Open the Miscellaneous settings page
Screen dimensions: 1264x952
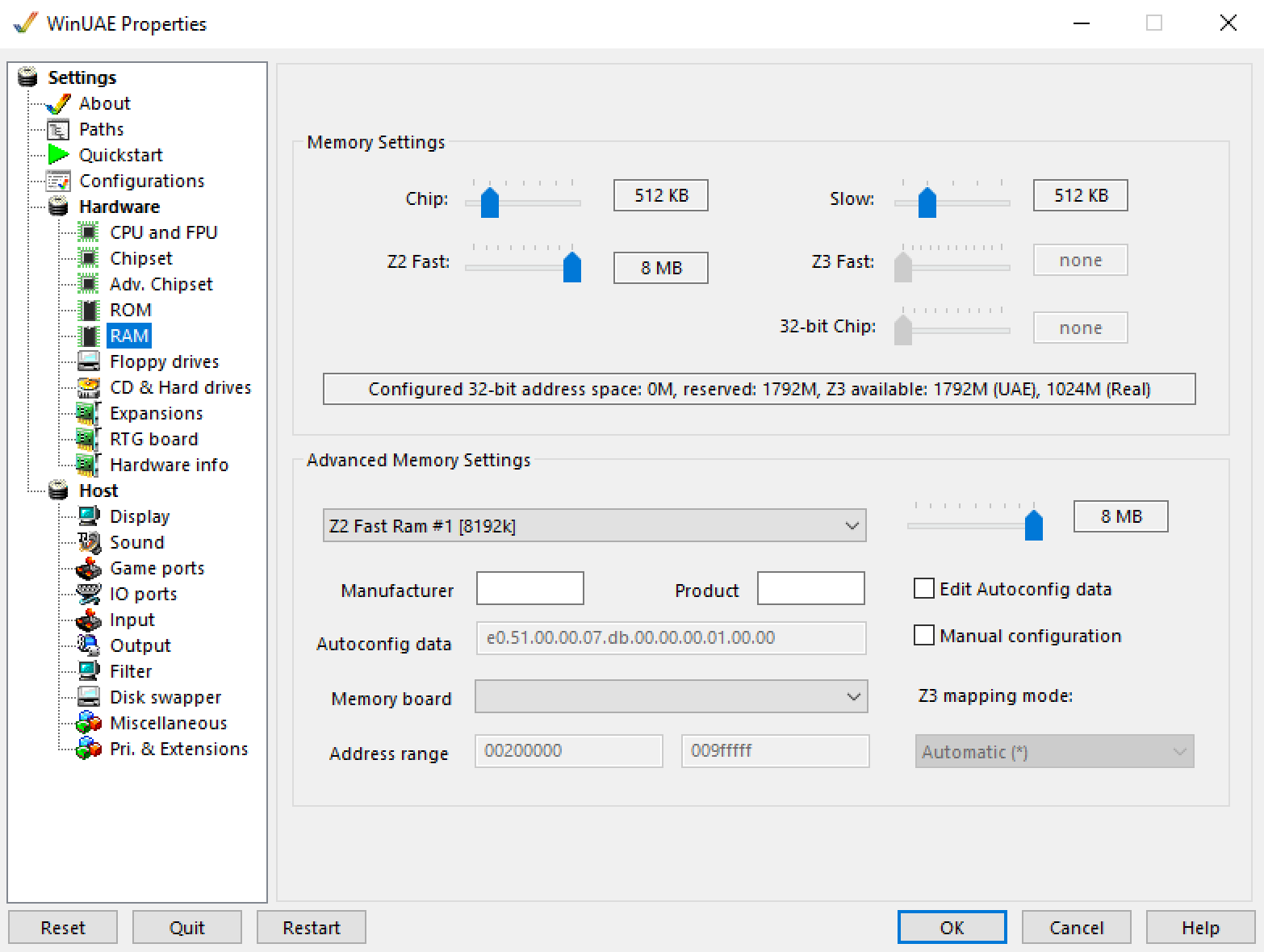[x=169, y=723]
